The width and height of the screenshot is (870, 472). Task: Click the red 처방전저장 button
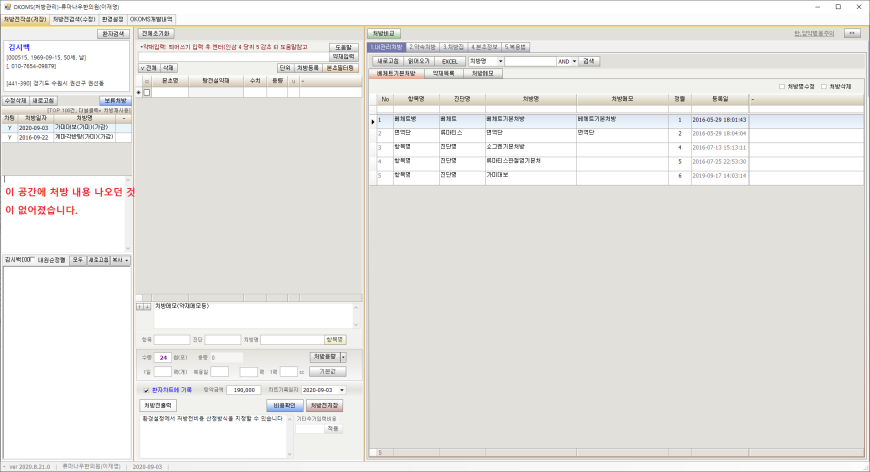click(324, 405)
